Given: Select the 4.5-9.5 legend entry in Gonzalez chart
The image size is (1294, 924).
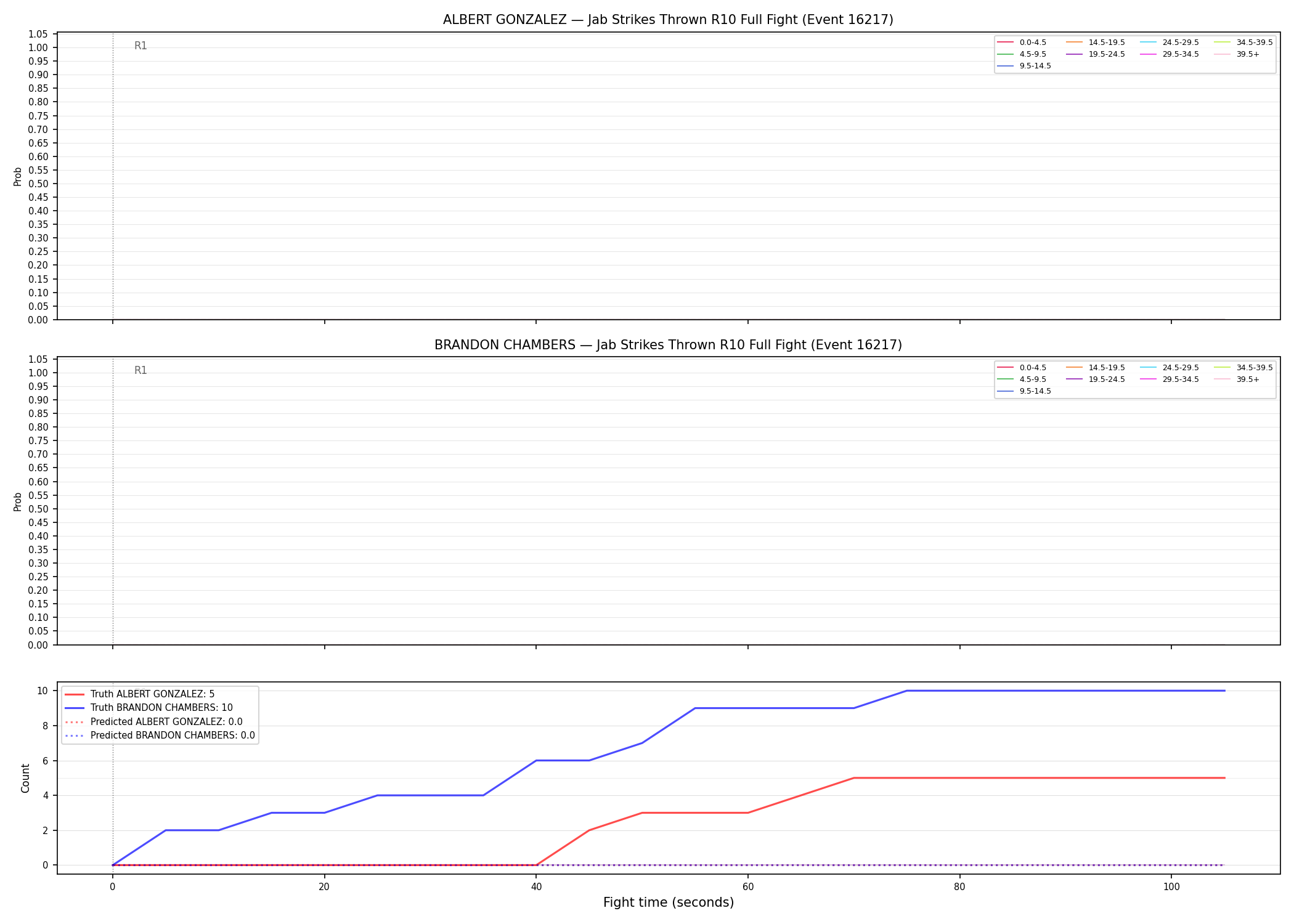Looking at the screenshot, I should click(x=1021, y=54).
